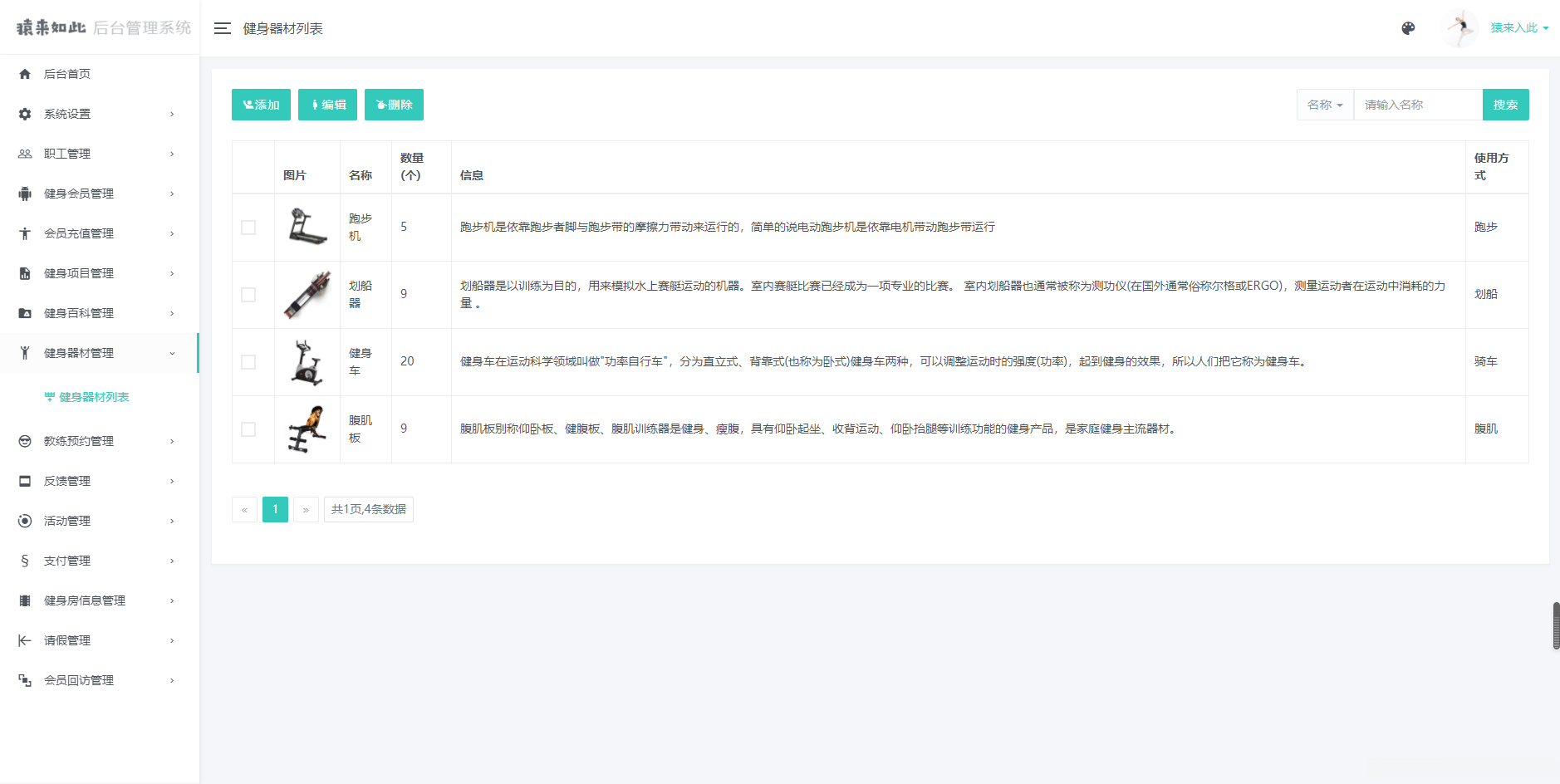
Task: Toggle the sidebar with the hamburger icon
Action: [223, 28]
